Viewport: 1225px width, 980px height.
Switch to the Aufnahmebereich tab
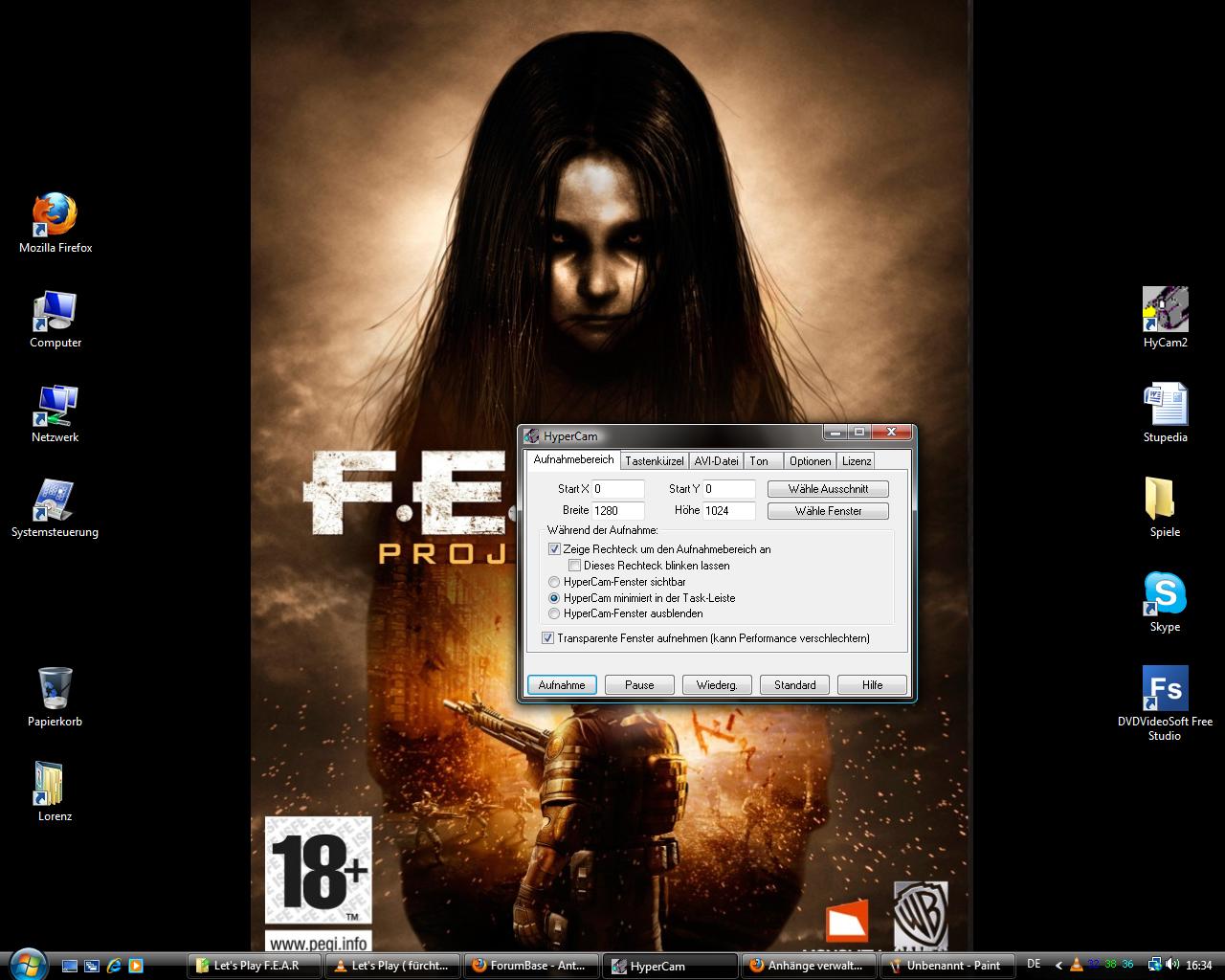click(573, 460)
